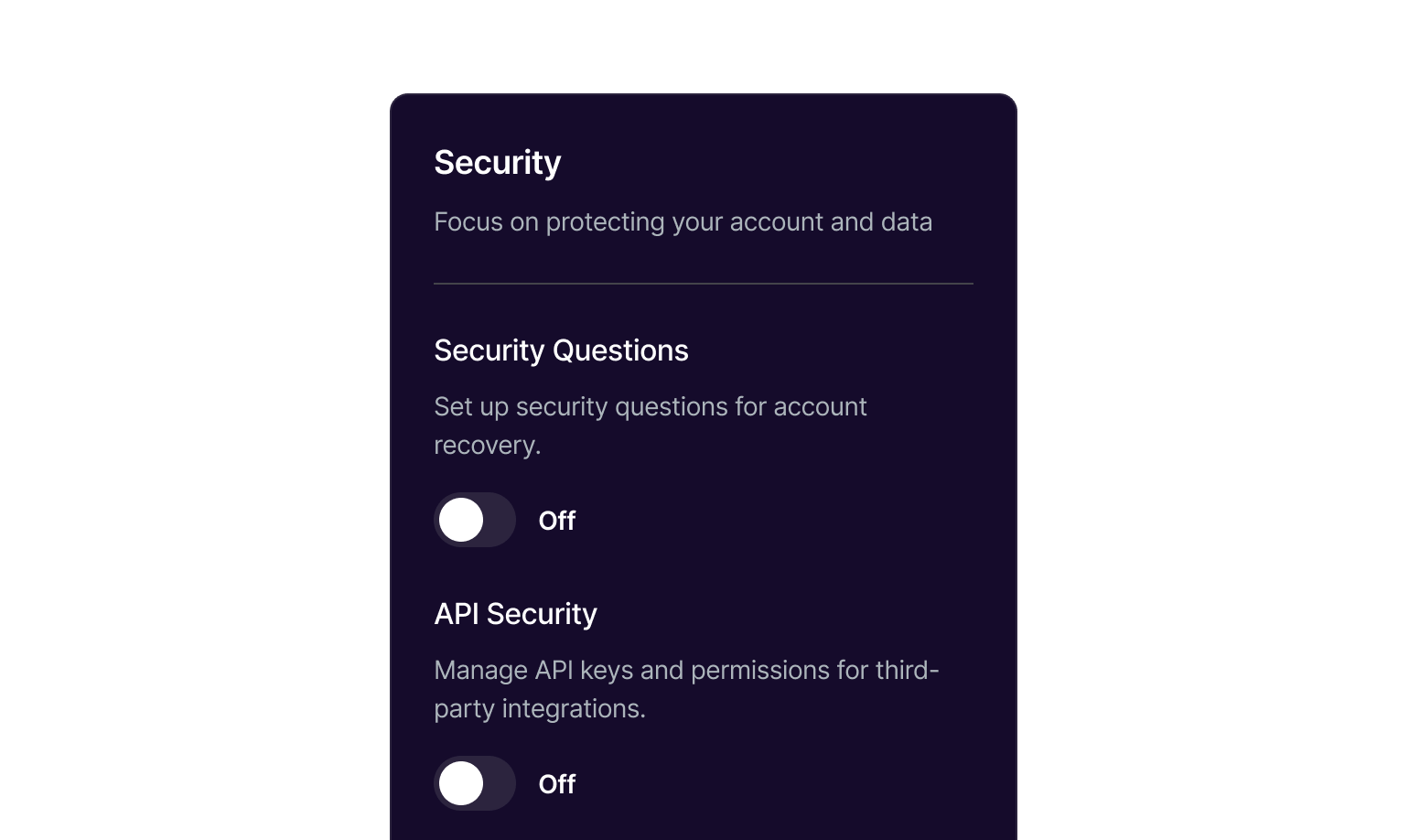Click the "party integrations." text line

540,709
